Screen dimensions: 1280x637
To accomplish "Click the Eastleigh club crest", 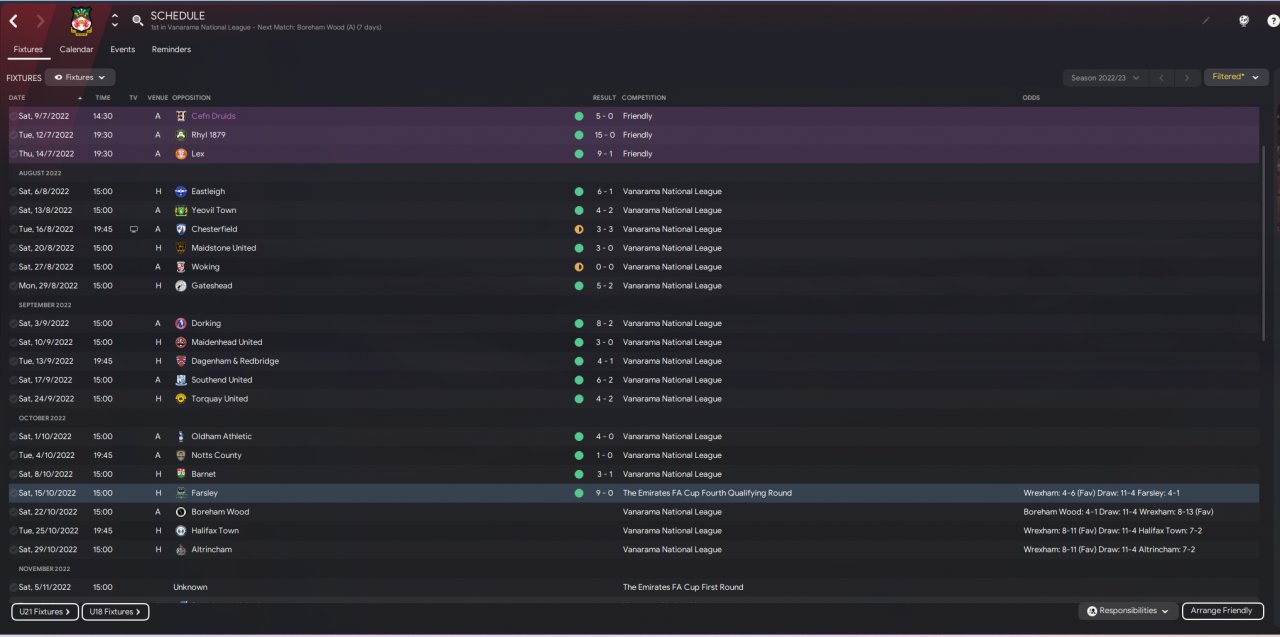I will click(181, 191).
